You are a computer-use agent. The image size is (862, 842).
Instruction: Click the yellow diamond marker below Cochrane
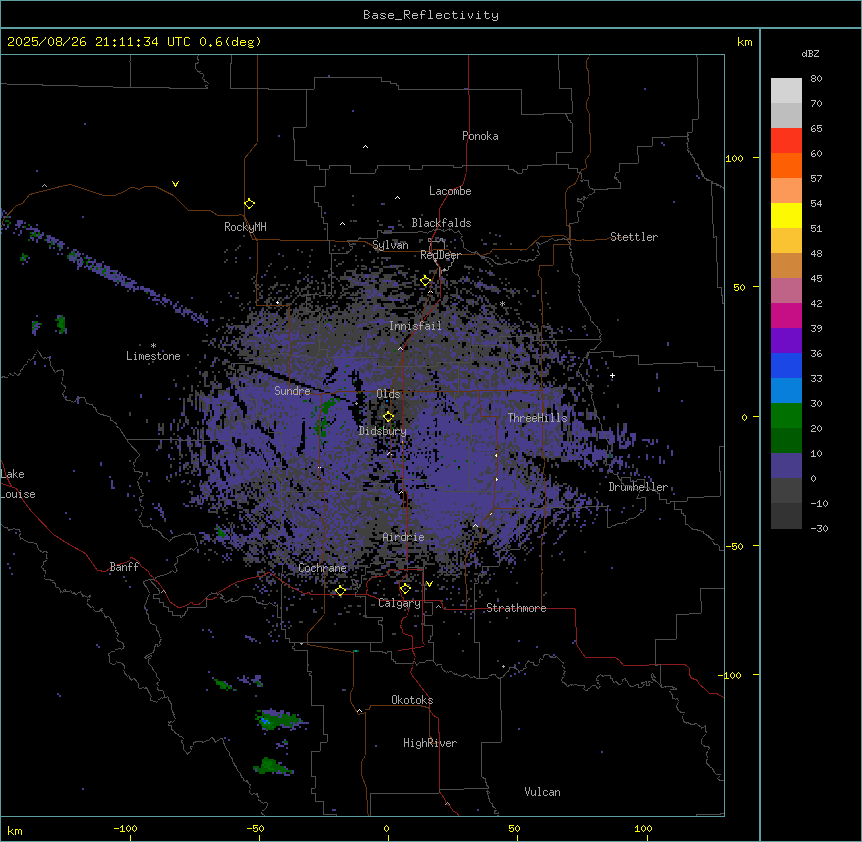340,590
